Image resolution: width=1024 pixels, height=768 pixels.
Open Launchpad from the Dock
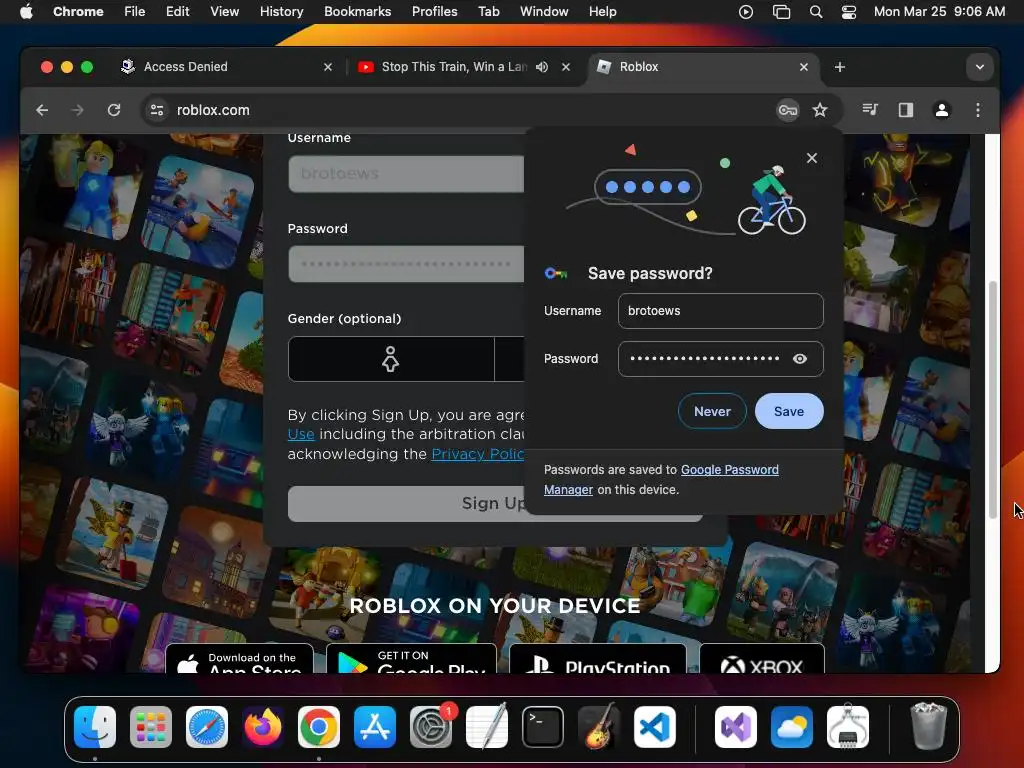point(151,727)
